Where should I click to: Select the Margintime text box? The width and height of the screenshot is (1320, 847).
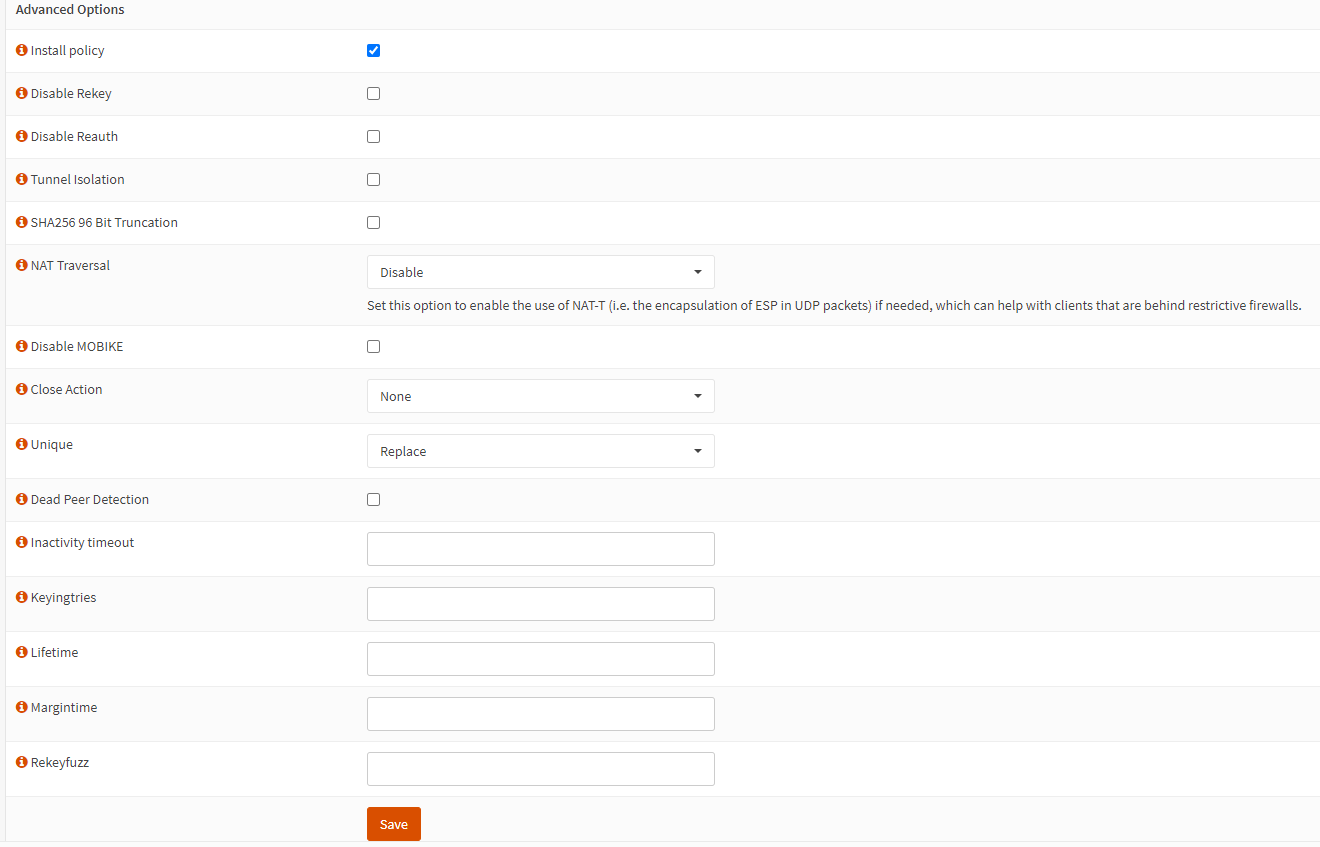pos(540,714)
